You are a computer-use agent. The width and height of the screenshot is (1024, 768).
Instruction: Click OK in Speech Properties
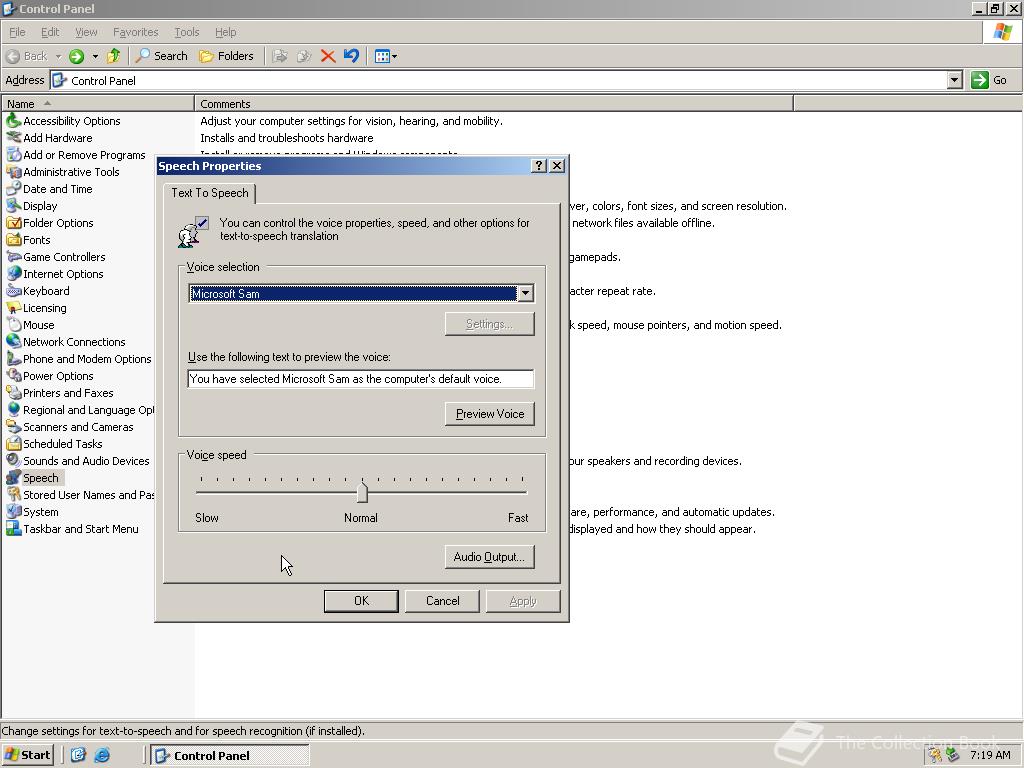[x=361, y=601]
